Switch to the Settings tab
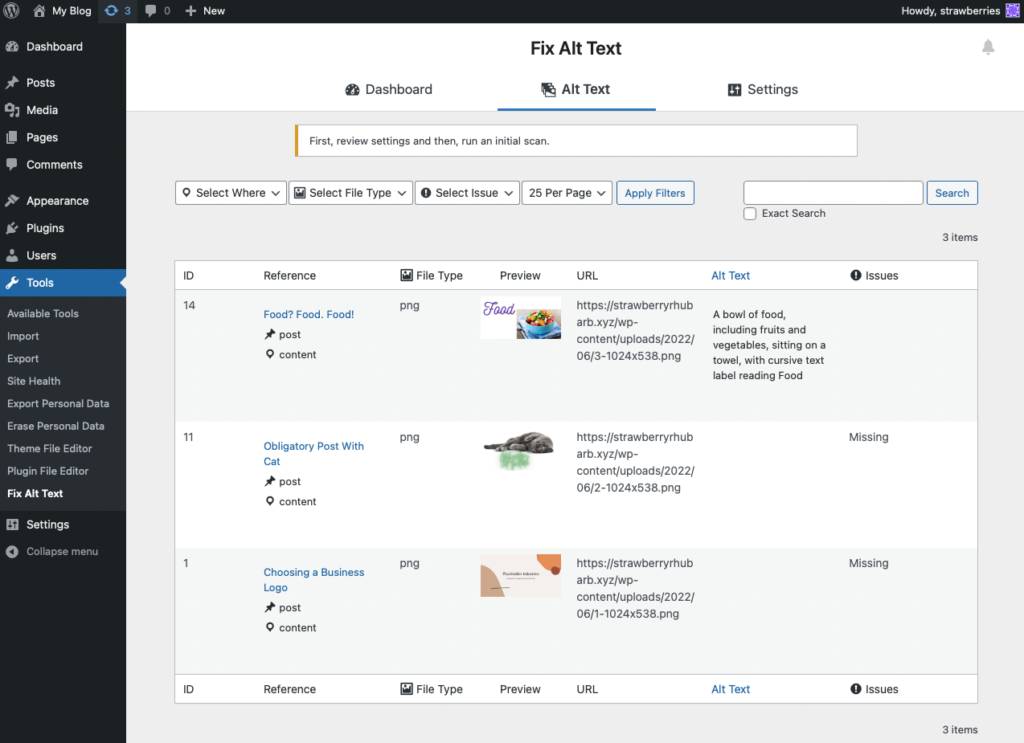This screenshot has height=743, width=1024. [x=762, y=89]
